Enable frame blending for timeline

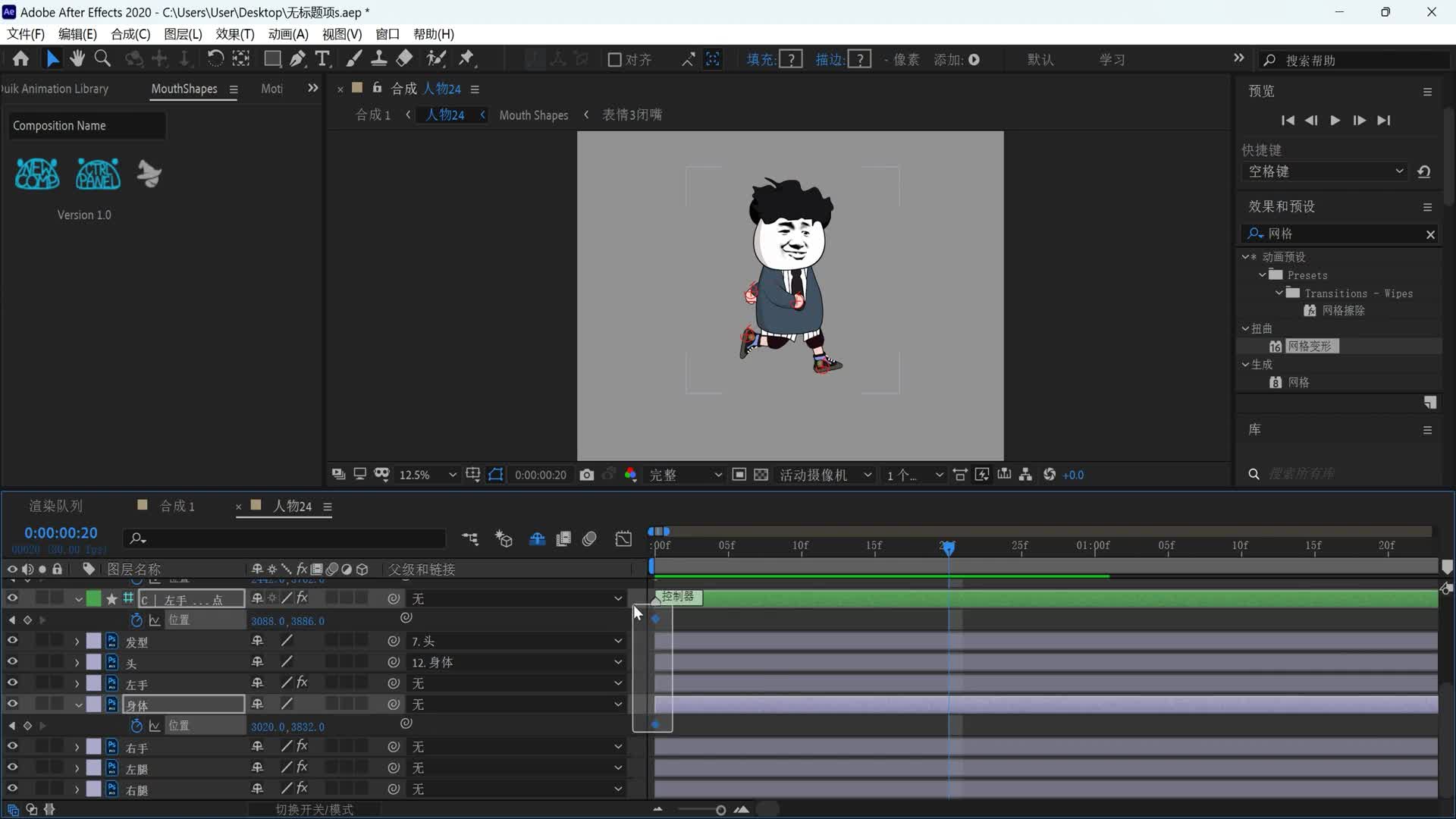pos(563,538)
